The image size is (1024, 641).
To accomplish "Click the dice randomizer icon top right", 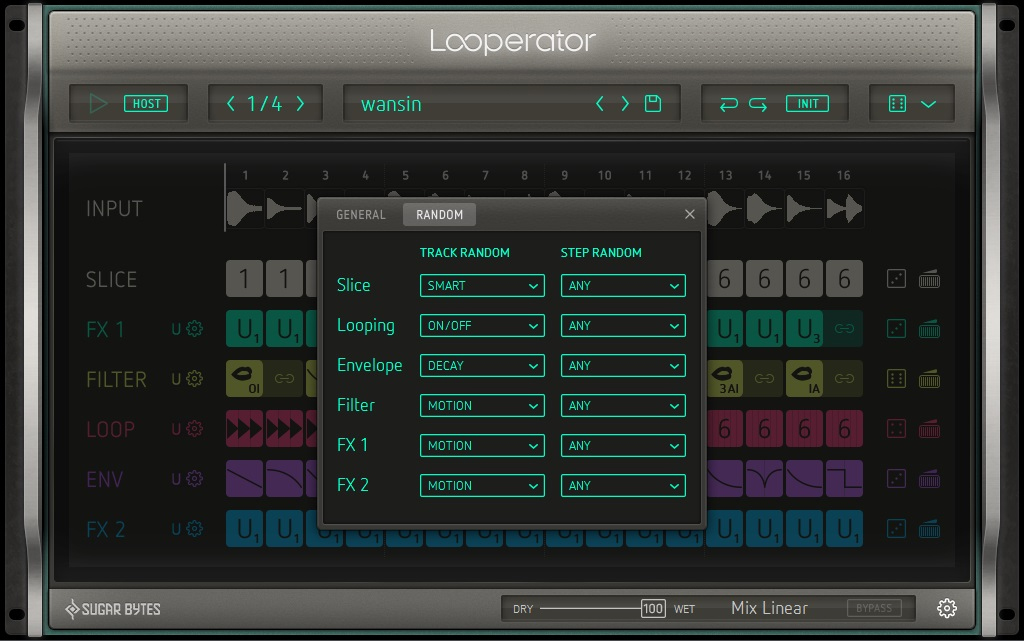I will [895, 103].
